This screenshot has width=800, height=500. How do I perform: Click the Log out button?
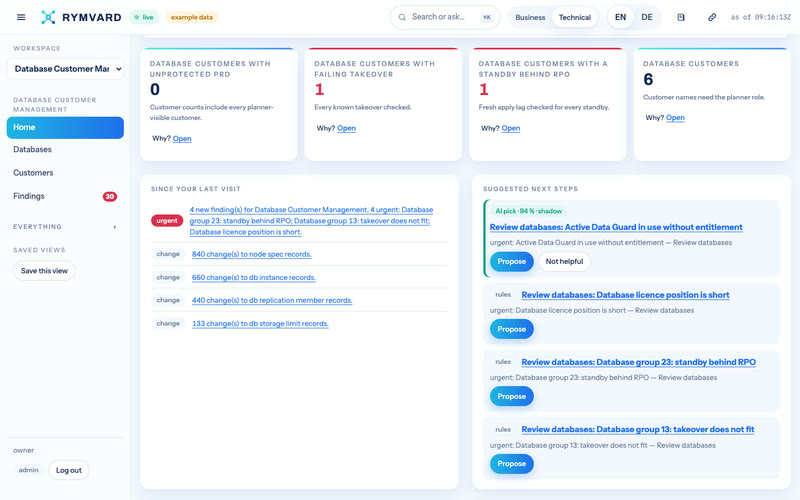tap(69, 470)
